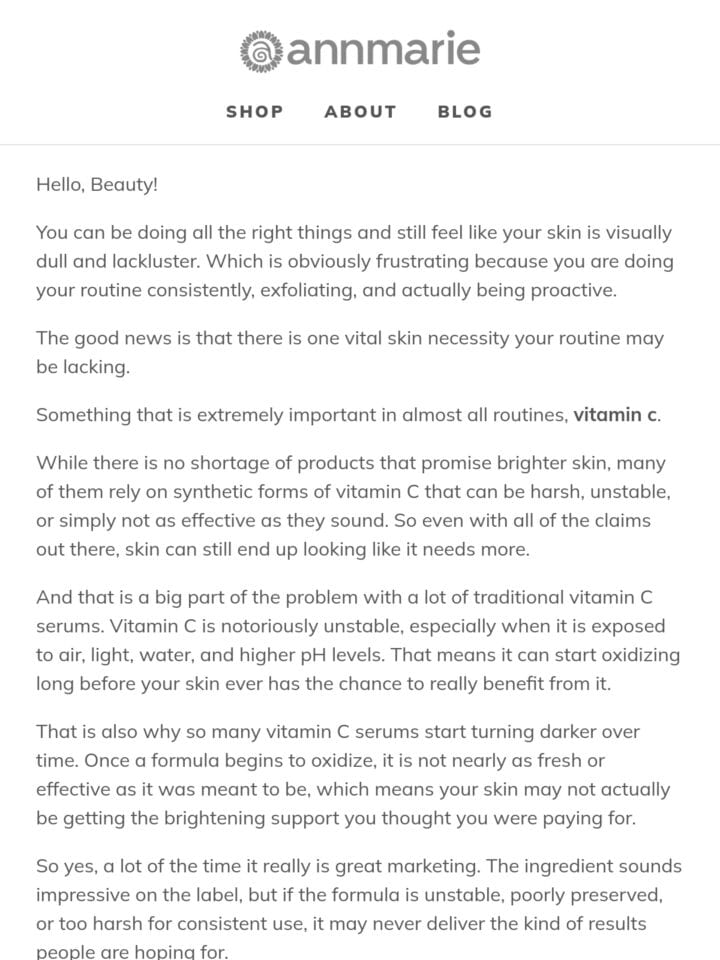Click the paragraph starting 'And that is a big part'
The height and width of the screenshot is (960, 720).
(x=358, y=640)
